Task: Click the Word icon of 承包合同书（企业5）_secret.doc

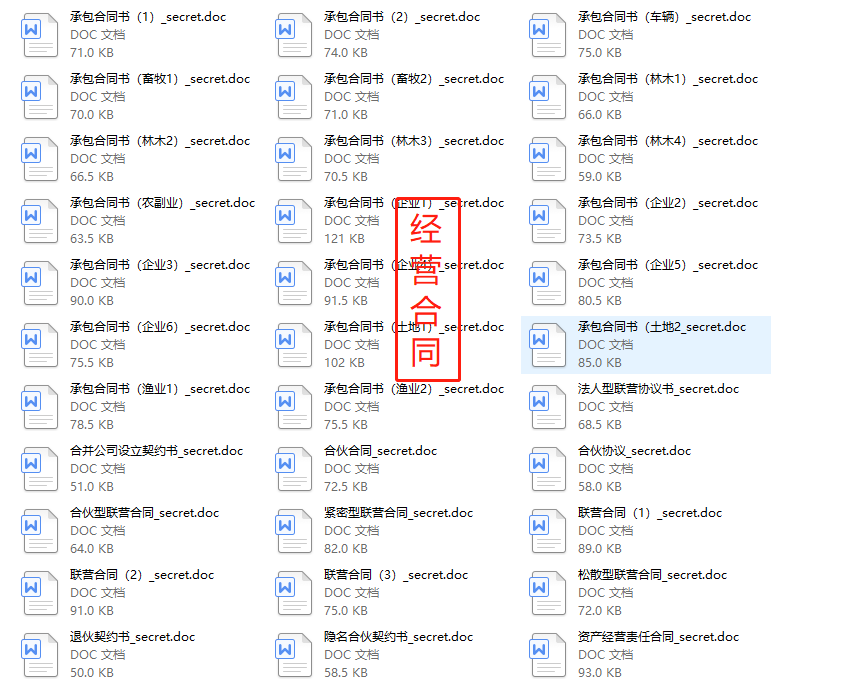Action: (x=547, y=283)
